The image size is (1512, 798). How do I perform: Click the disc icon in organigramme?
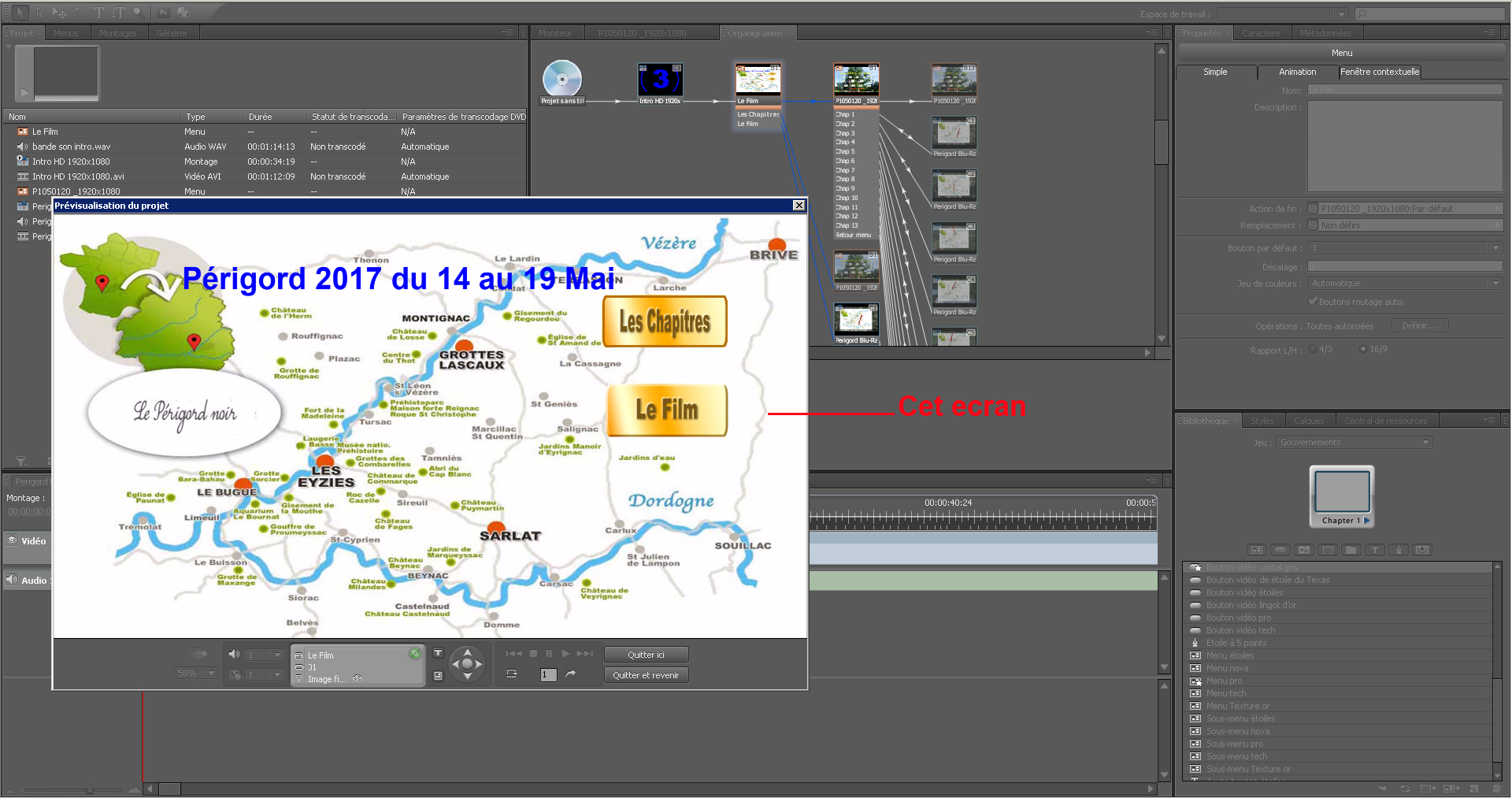click(561, 79)
